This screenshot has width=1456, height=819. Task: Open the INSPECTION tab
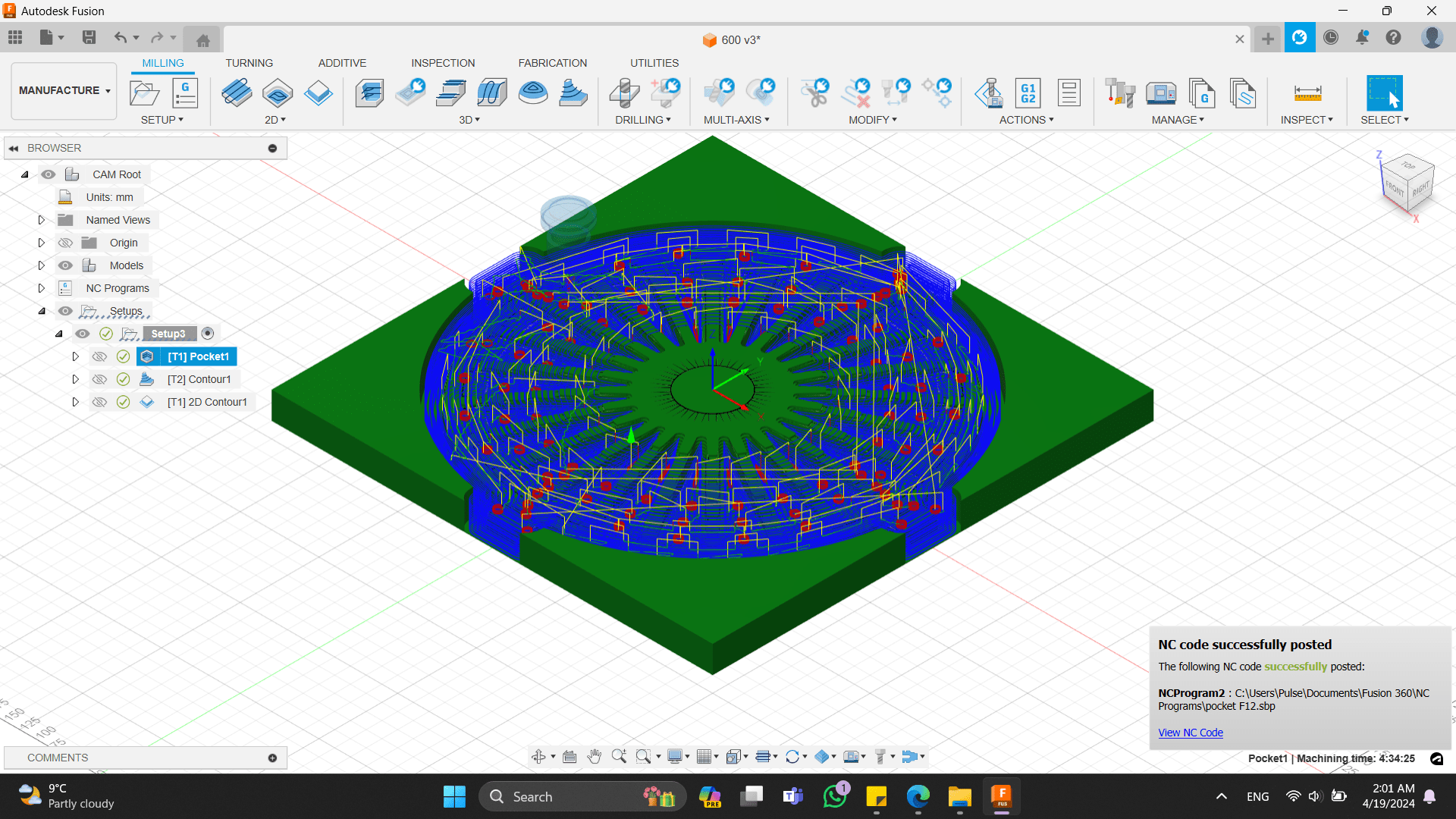pos(443,63)
